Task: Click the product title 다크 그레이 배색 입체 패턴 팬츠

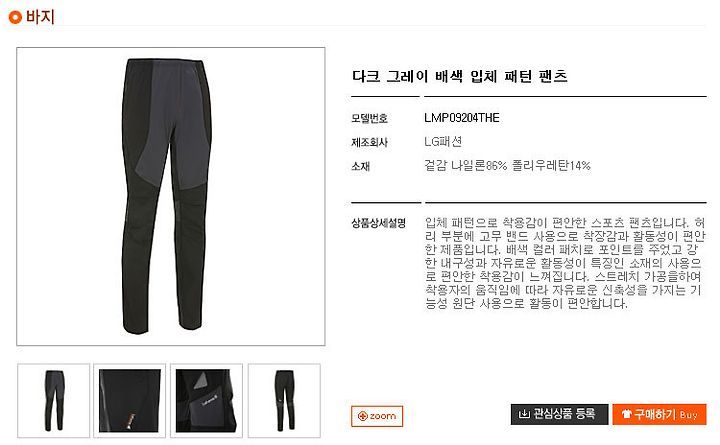Action: [460, 76]
